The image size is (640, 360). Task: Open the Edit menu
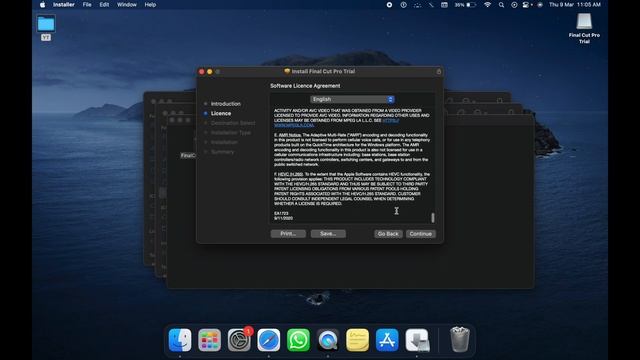tap(104, 4)
